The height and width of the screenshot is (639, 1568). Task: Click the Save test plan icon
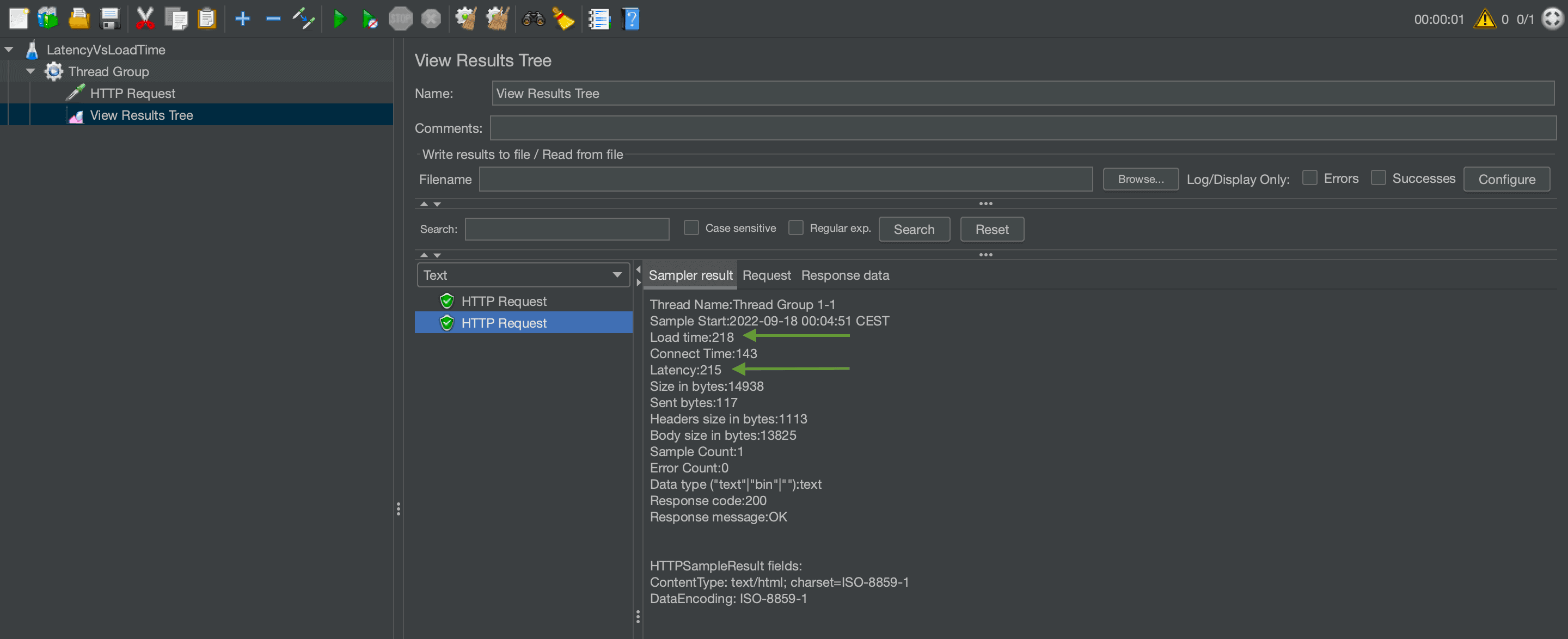(x=110, y=19)
